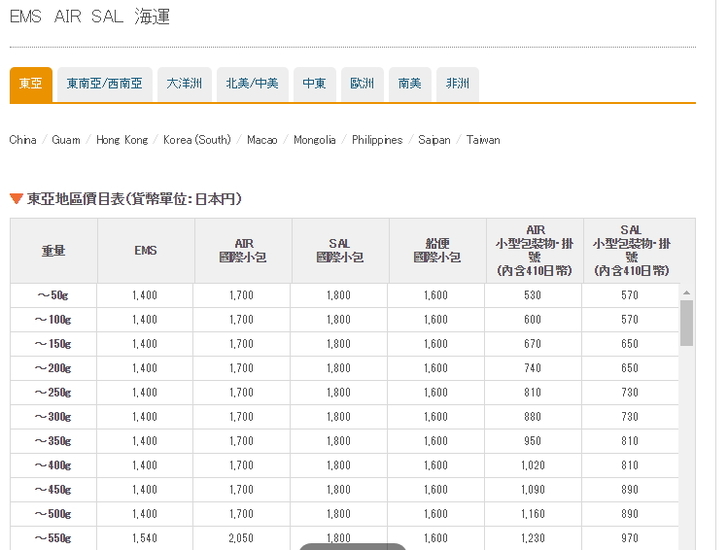Click the Taiwan link

(x=483, y=140)
